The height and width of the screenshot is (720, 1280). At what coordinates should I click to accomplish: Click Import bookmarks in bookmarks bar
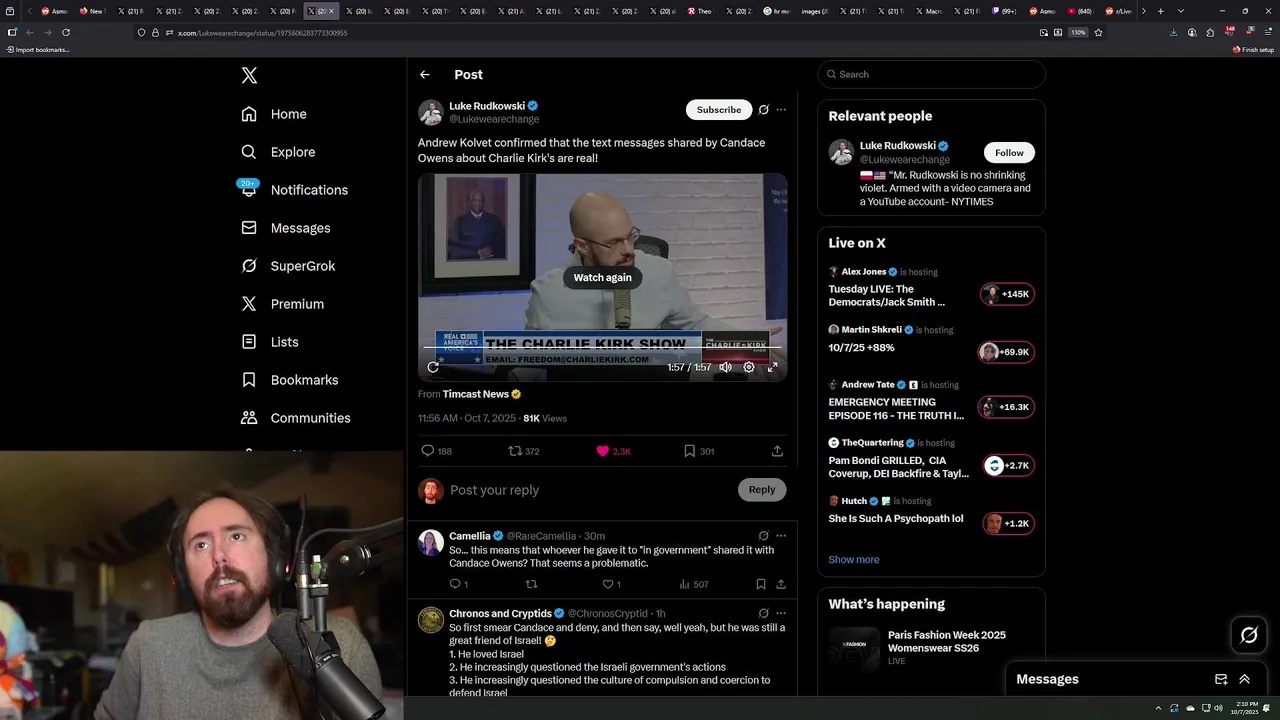(38, 49)
